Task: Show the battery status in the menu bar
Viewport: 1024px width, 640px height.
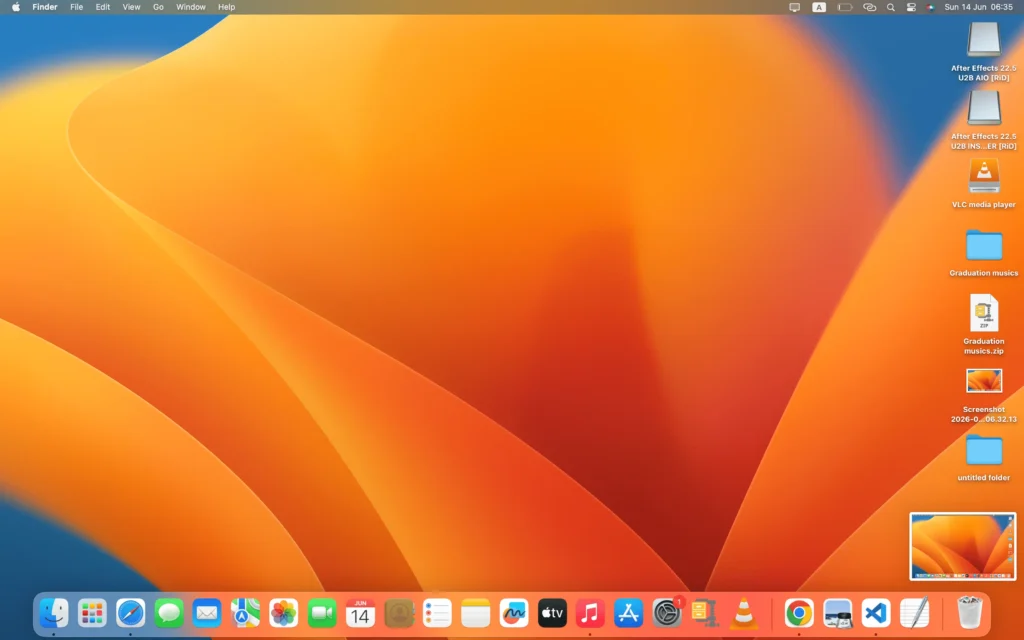Action: pos(845,7)
